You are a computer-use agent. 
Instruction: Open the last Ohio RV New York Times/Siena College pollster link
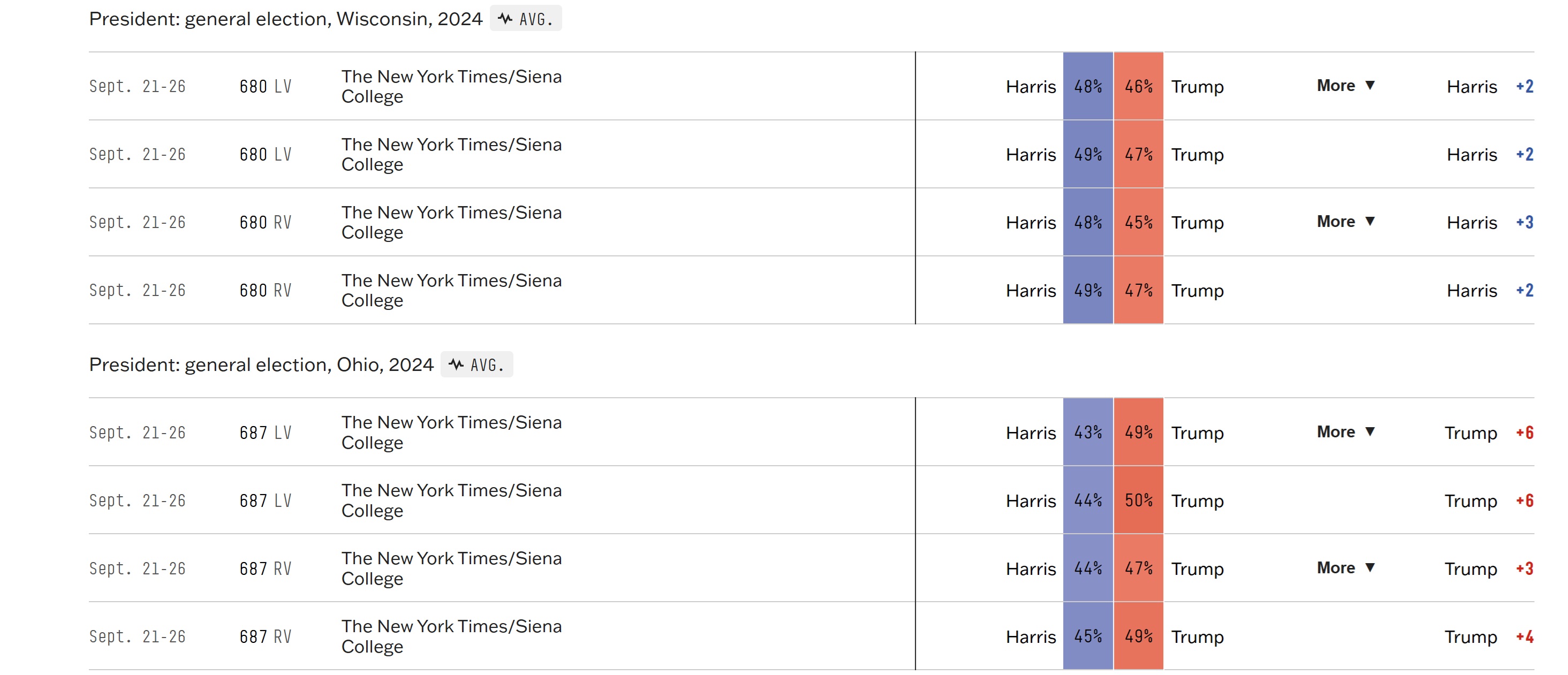451,636
